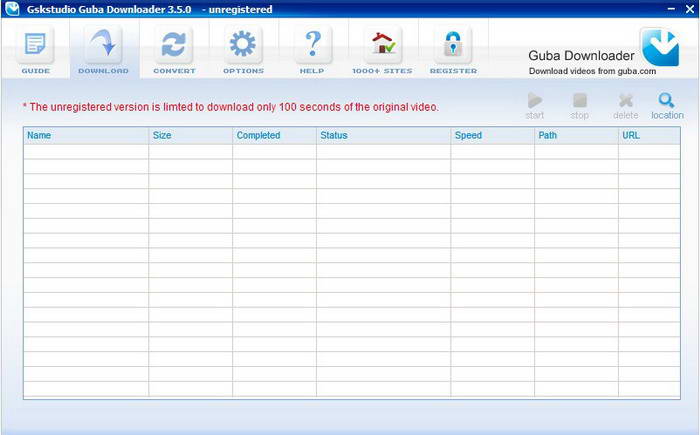Close the Guba Downloader window
Image resolution: width=700 pixels, height=435 pixels.
coord(690,9)
